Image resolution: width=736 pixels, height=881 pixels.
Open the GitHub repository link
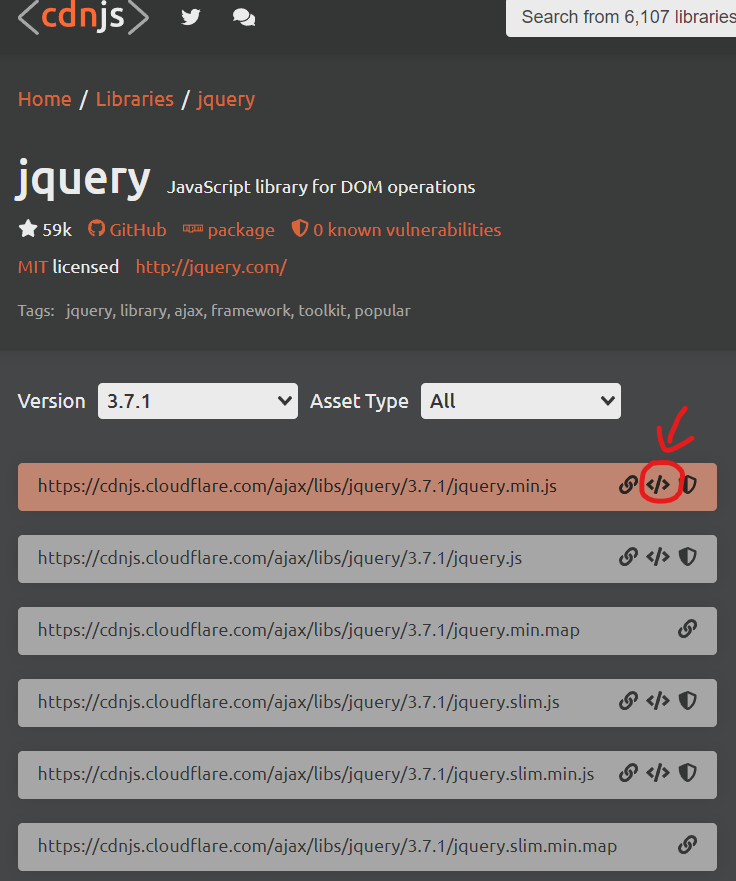click(128, 230)
